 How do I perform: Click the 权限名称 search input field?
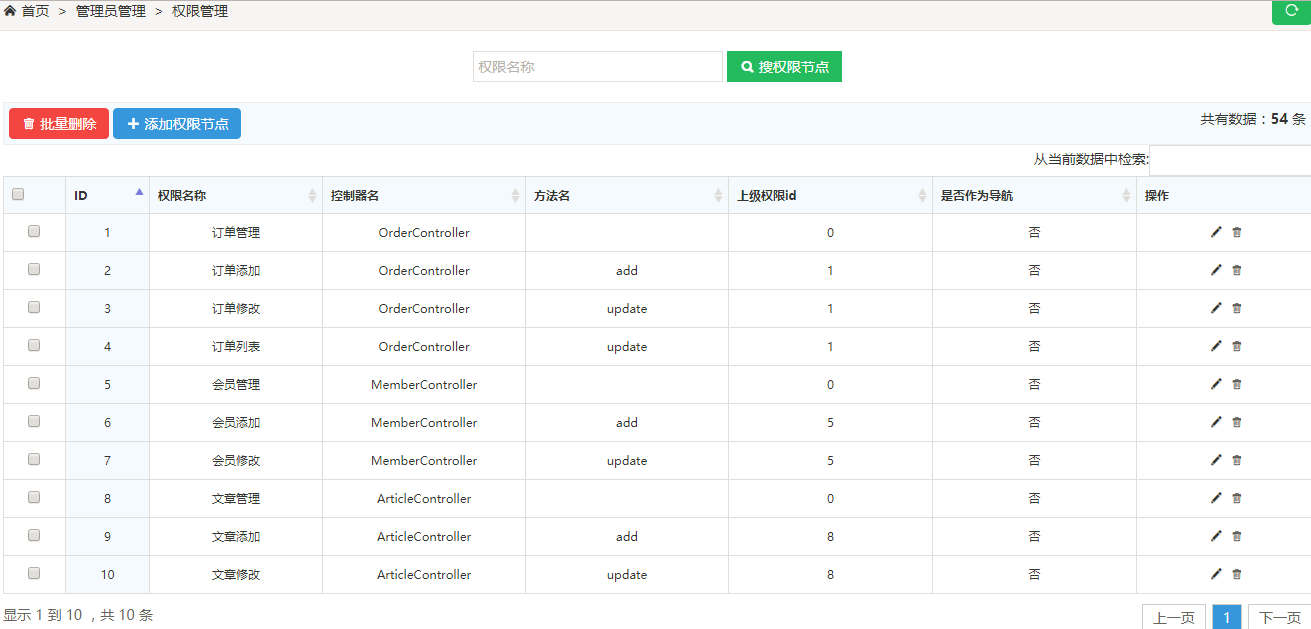[x=597, y=67]
